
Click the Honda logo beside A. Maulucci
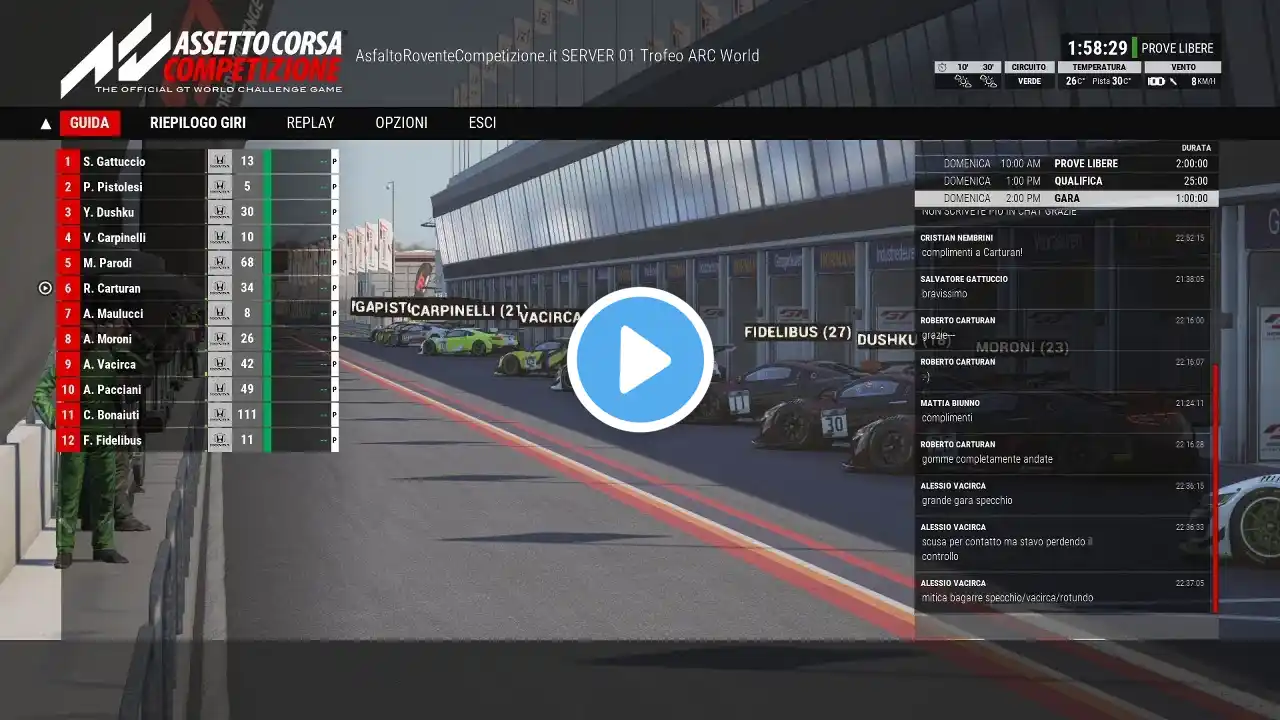coord(220,313)
